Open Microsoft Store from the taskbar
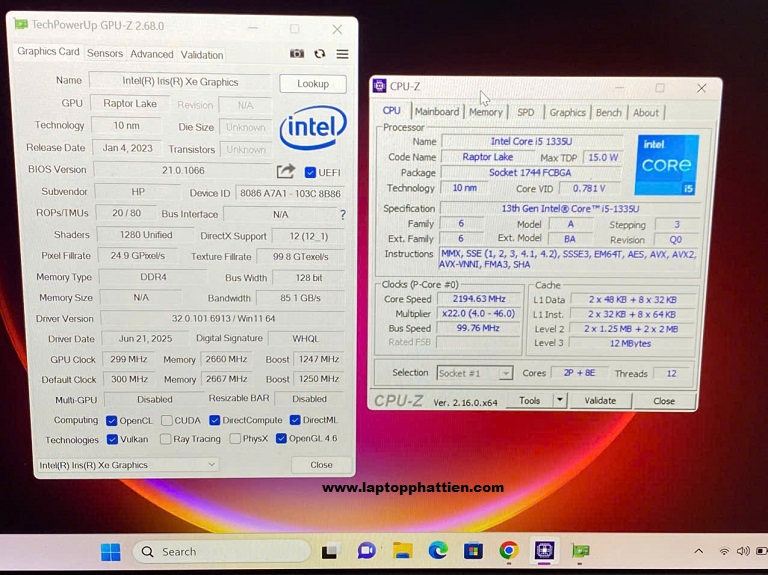This screenshot has height=575, width=768. point(473,551)
